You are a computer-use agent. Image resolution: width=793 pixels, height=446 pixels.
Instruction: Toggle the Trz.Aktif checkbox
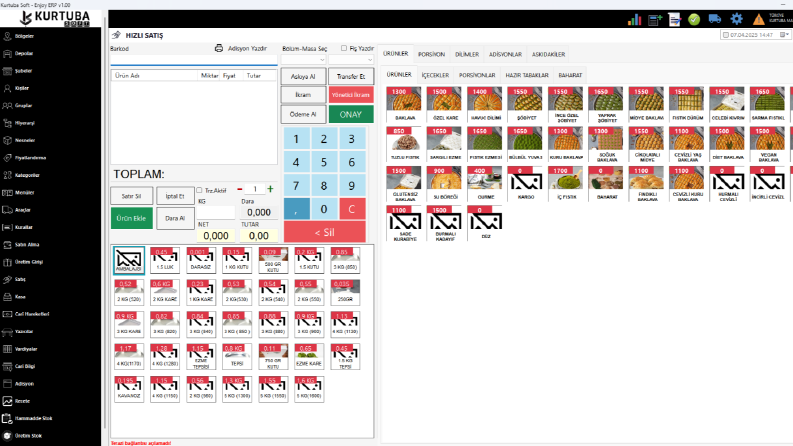[199, 190]
